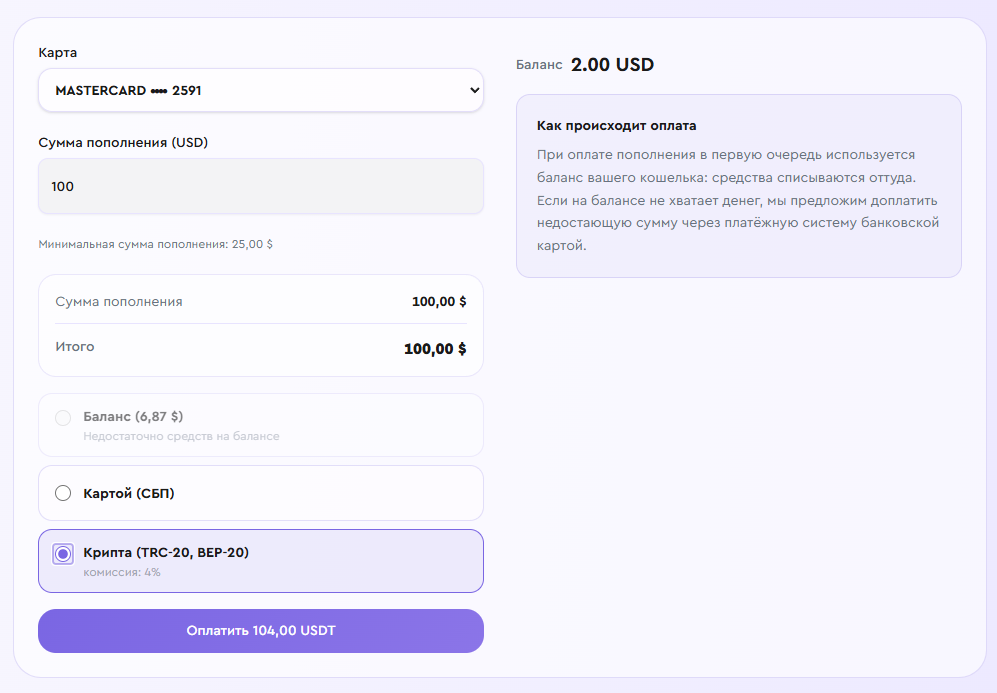Click the Сумма пополнения (USD) label

(123, 142)
